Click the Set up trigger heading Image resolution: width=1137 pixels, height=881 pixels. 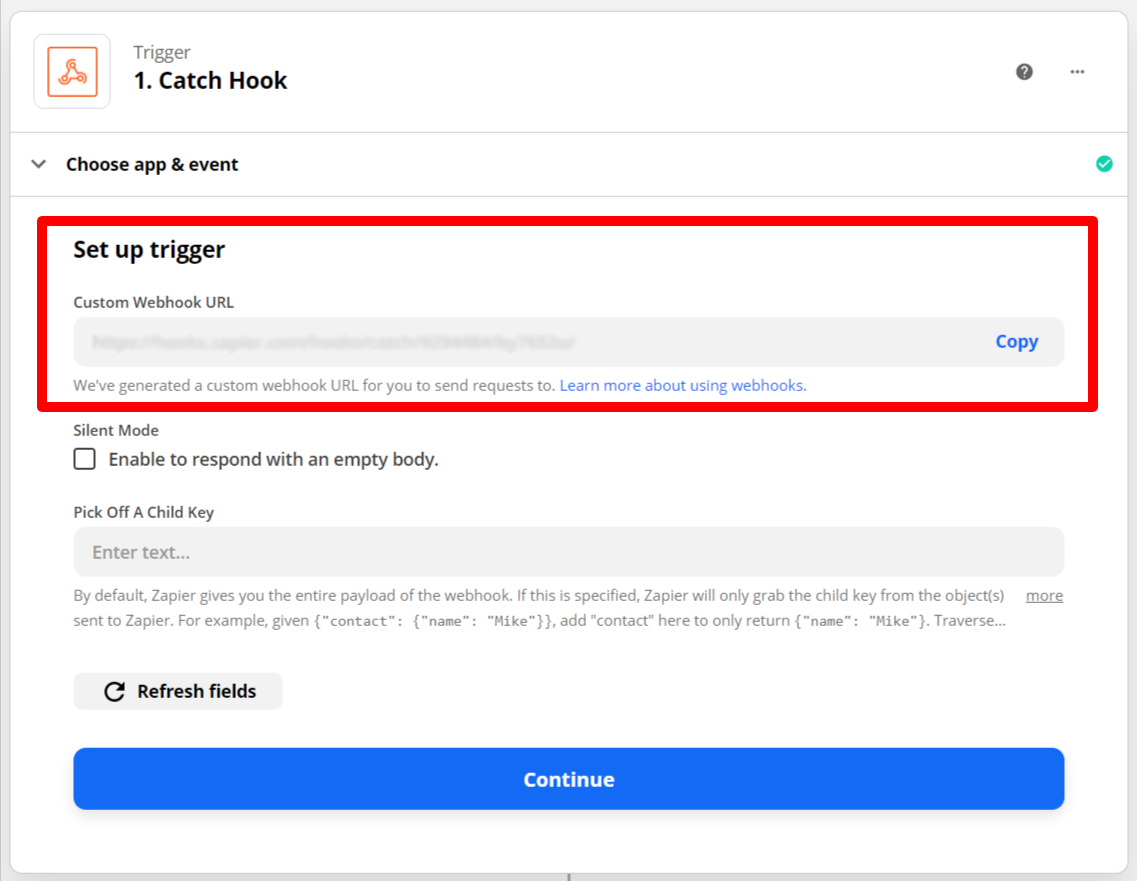pyautogui.click(x=149, y=249)
